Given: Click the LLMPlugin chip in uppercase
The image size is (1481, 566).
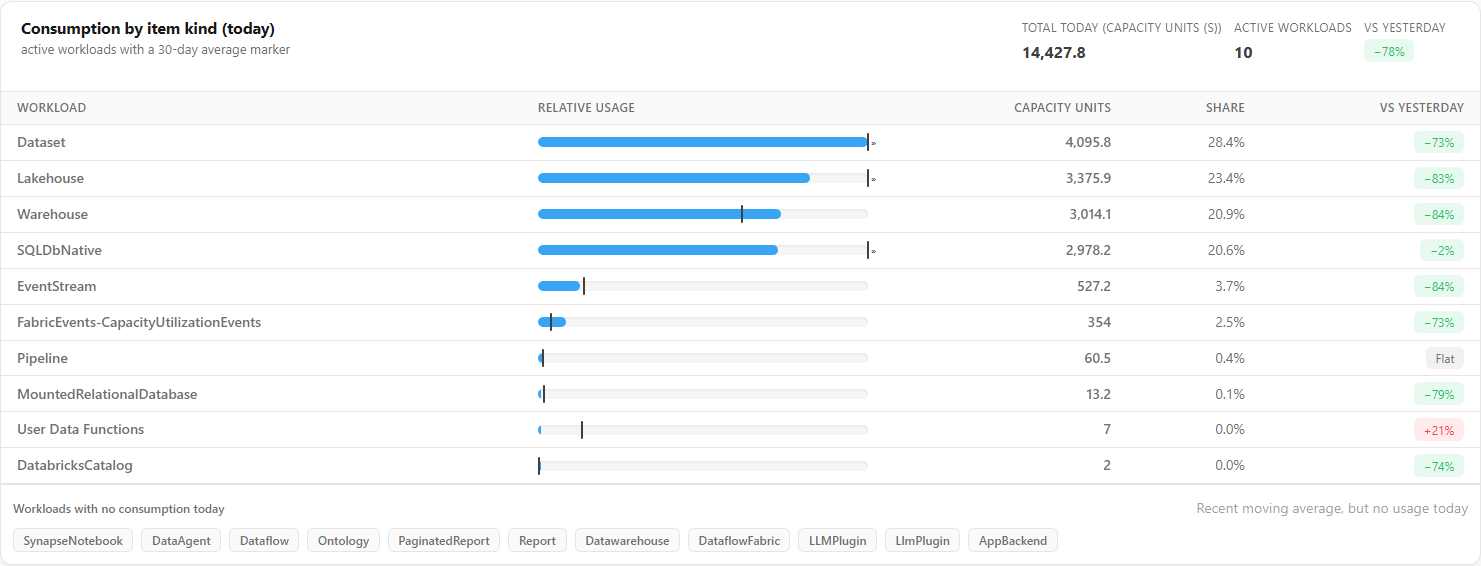Looking at the screenshot, I should pyautogui.click(x=838, y=541).
